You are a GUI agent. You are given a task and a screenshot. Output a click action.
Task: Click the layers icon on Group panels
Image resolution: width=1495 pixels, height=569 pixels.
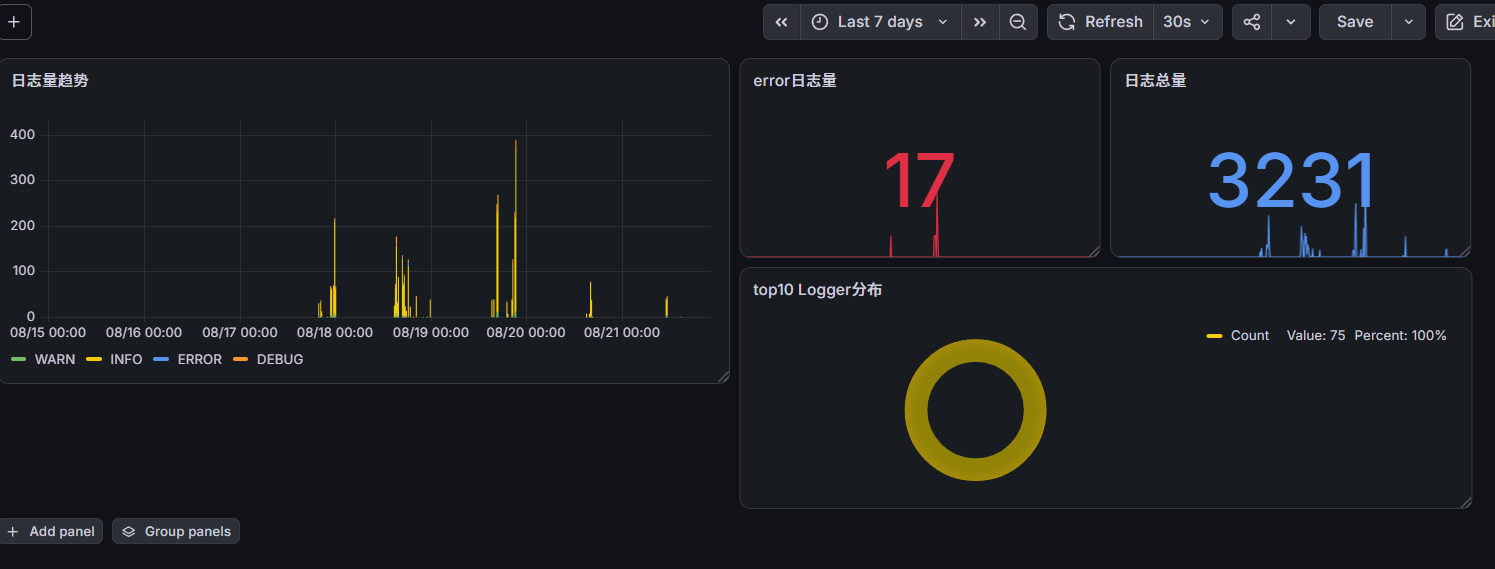129,531
